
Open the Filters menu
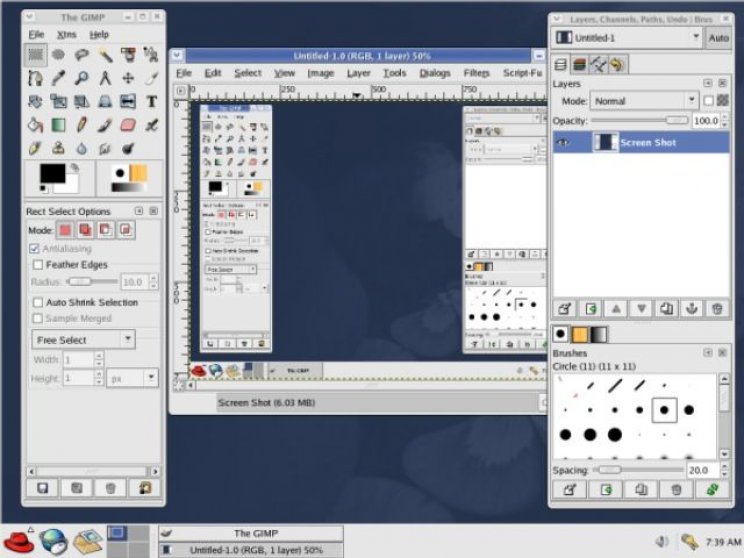pyautogui.click(x=476, y=73)
